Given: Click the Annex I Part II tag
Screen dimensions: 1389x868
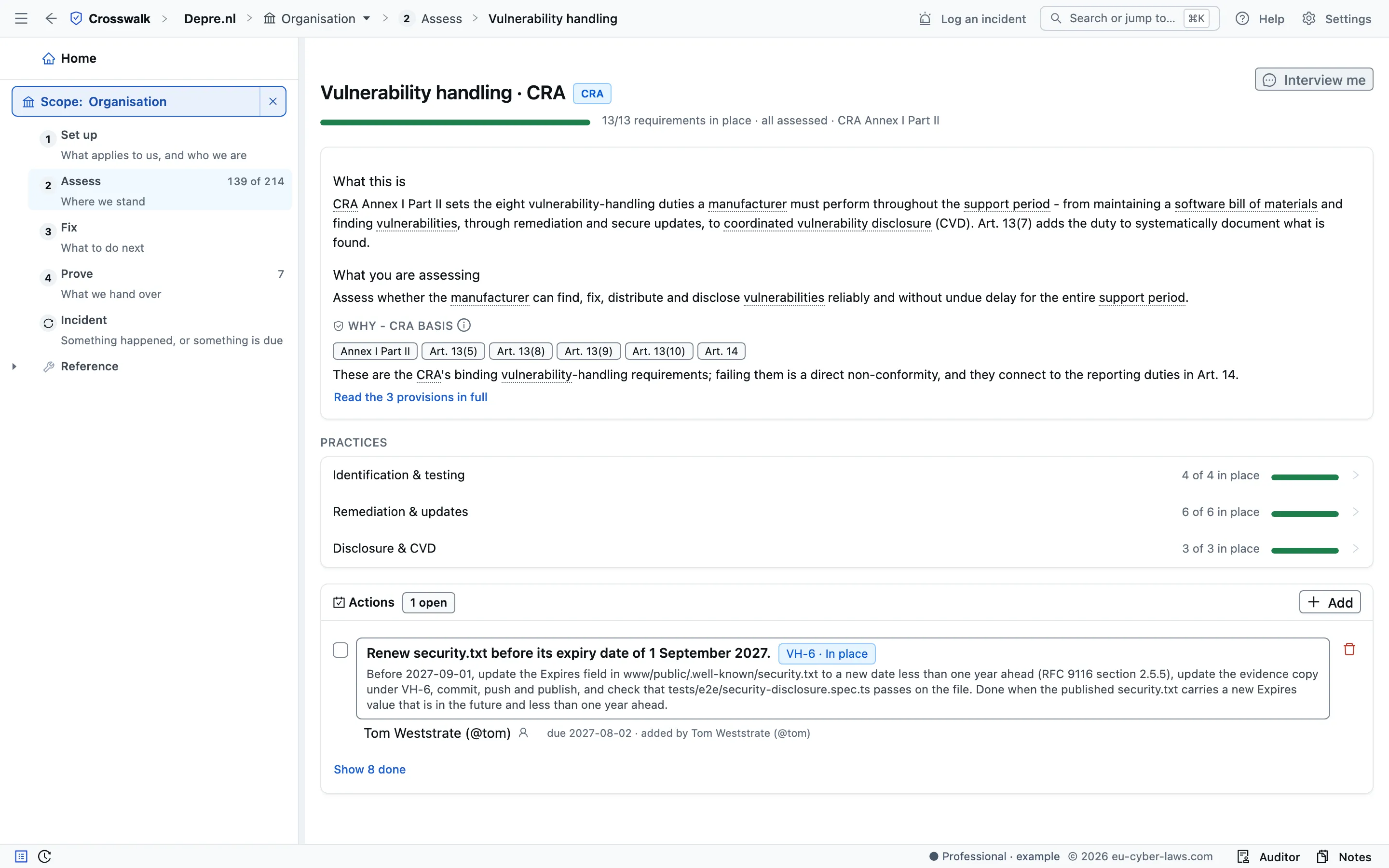Looking at the screenshot, I should point(375,352).
